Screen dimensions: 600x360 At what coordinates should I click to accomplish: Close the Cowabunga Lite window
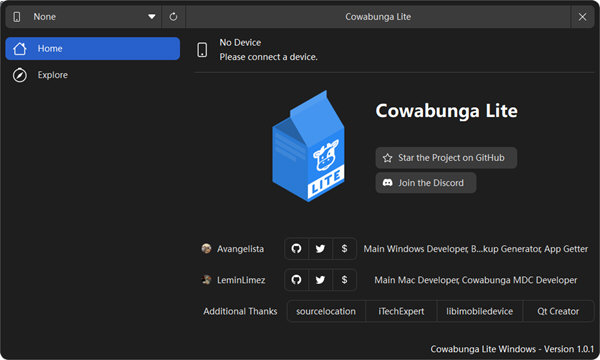pyautogui.click(x=582, y=17)
